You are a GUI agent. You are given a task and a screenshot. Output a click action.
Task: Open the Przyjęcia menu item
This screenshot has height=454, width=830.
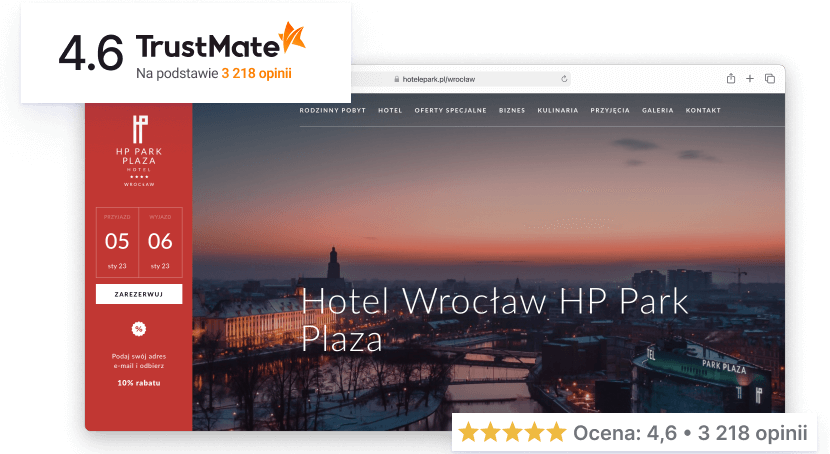pyautogui.click(x=610, y=111)
